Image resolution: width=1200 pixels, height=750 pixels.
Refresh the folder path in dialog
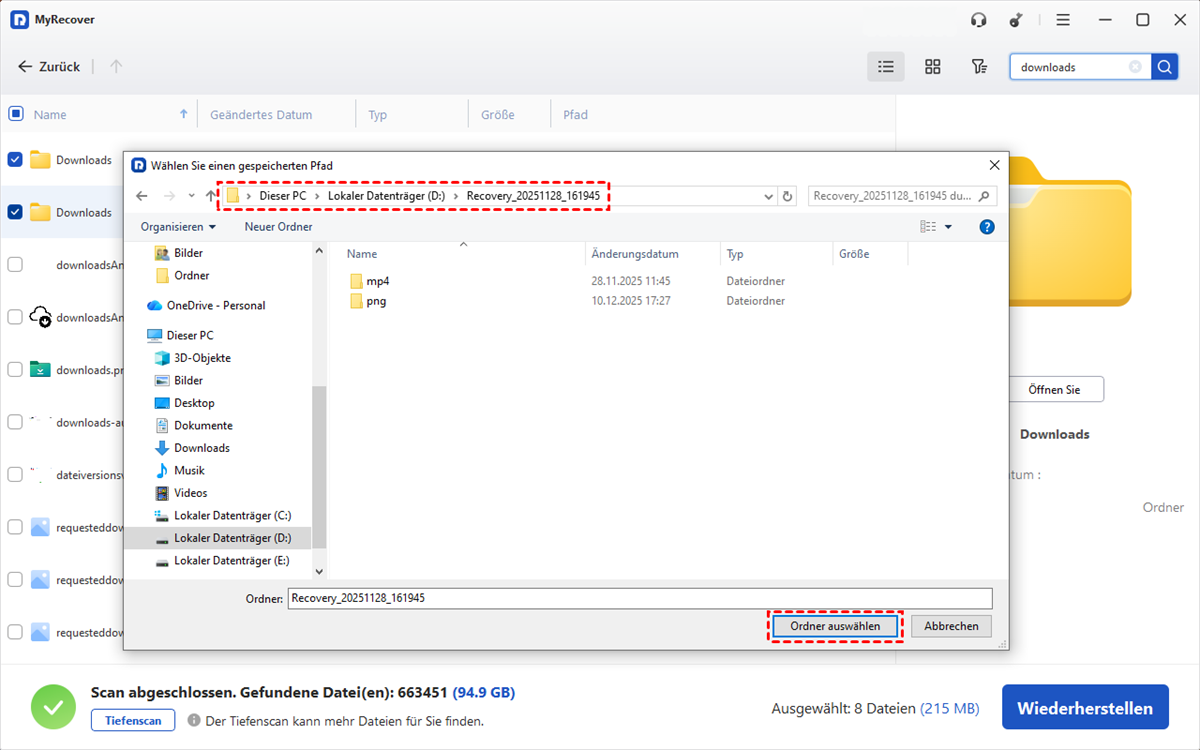pyautogui.click(x=788, y=197)
